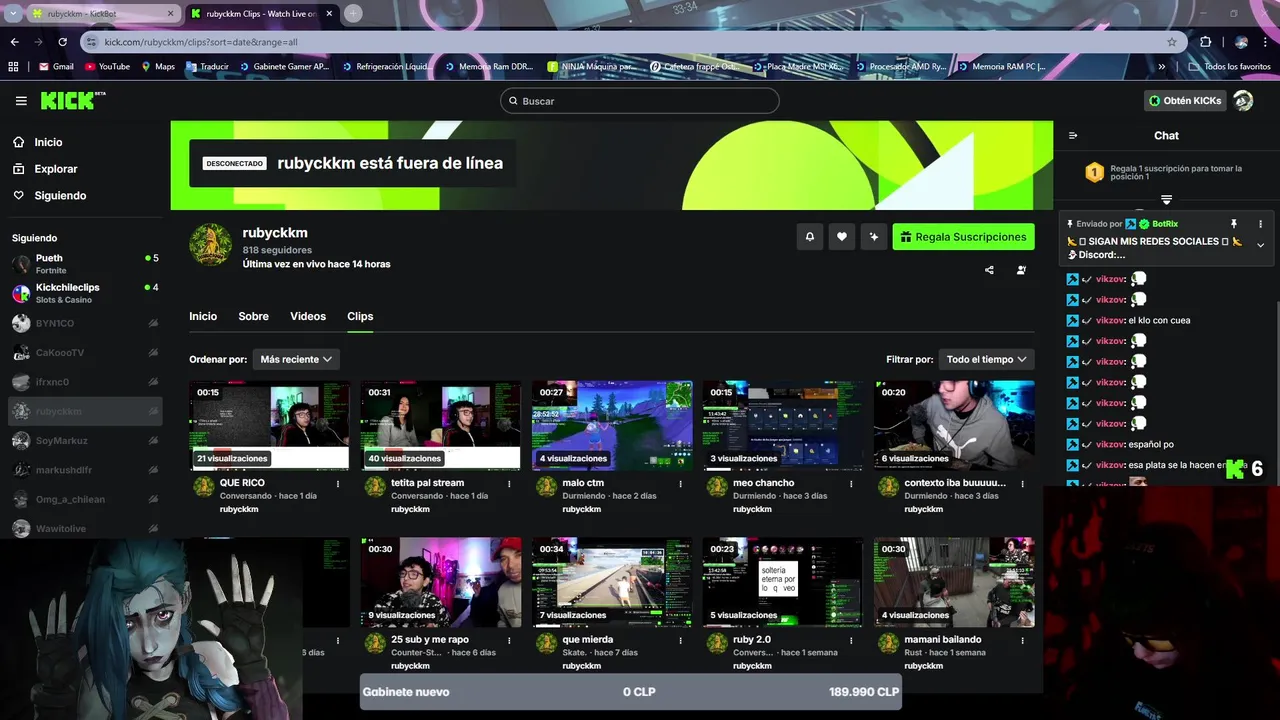This screenshot has width=1280, height=720.
Task: Click the pin icon on pinned message
Action: (1234, 224)
